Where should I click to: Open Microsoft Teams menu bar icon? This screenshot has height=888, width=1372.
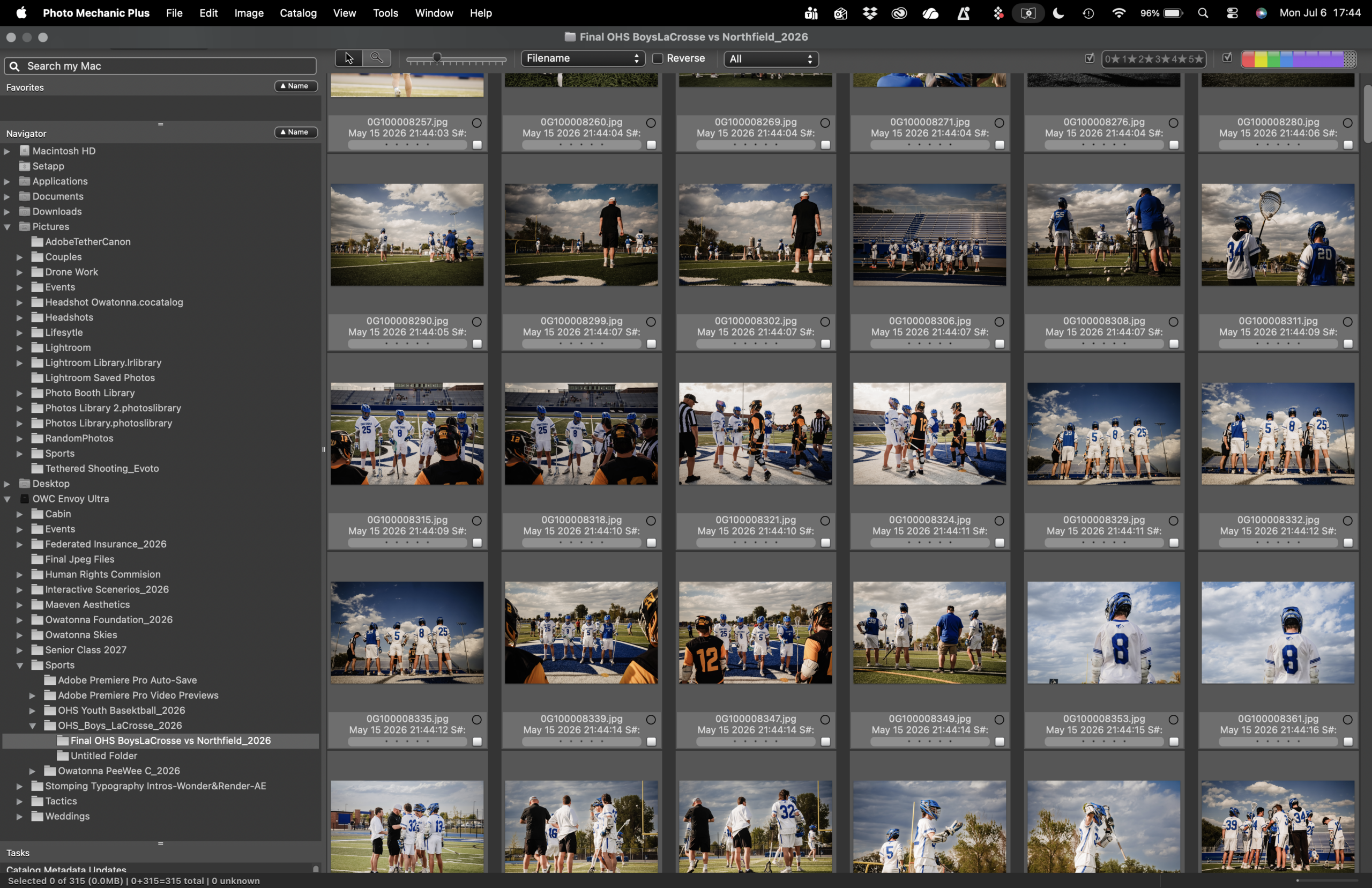click(811, 13)
